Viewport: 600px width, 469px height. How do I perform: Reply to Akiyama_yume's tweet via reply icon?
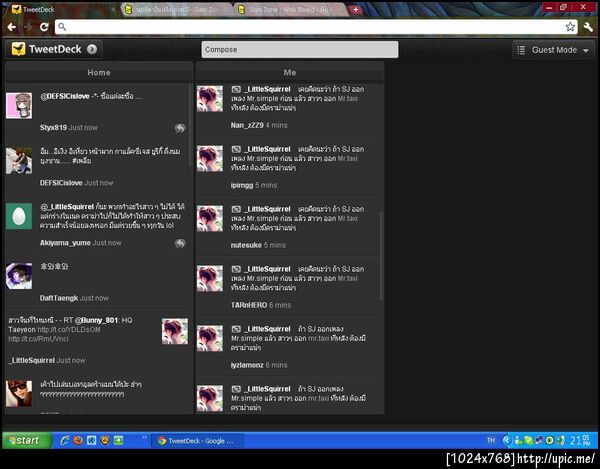[x=180, y=243]
